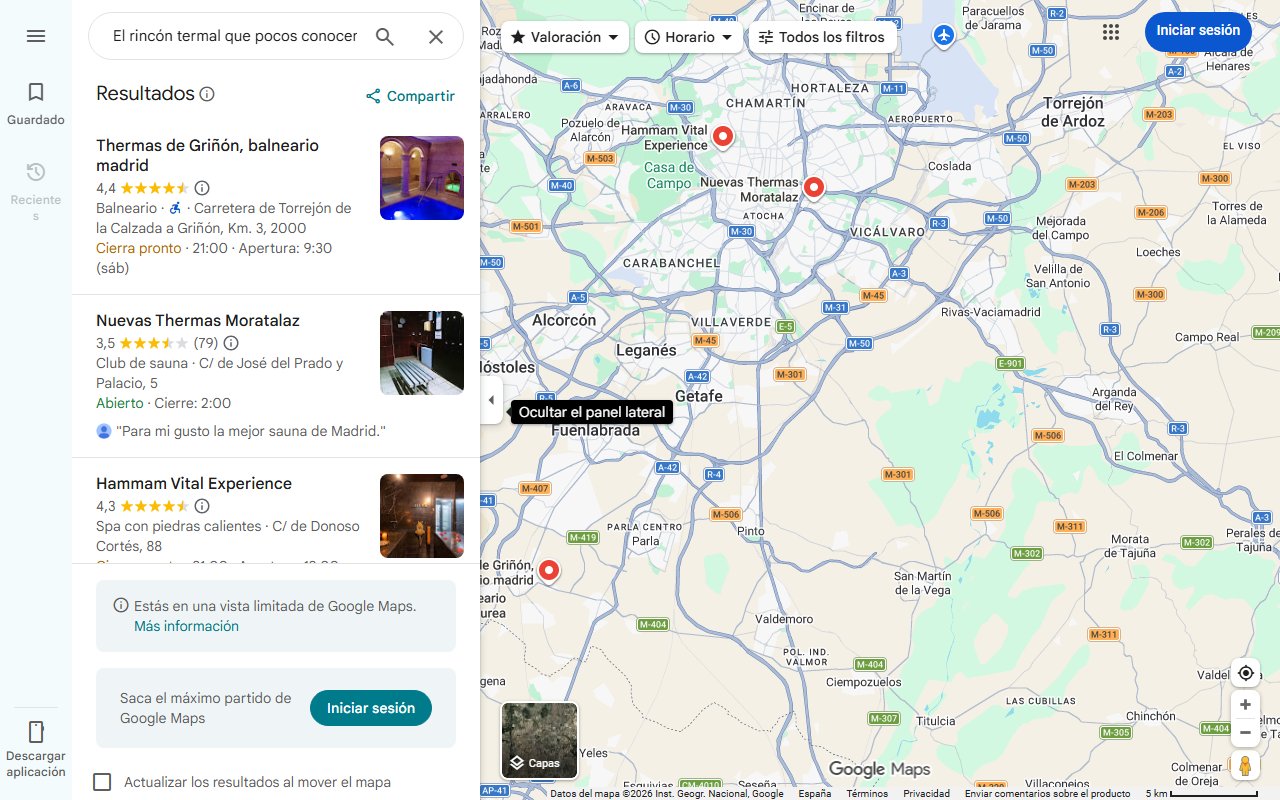Open the Horario filter dropdown
Image resolution: width=1280 pixels, height=800 pixels.
click(688, 37)
